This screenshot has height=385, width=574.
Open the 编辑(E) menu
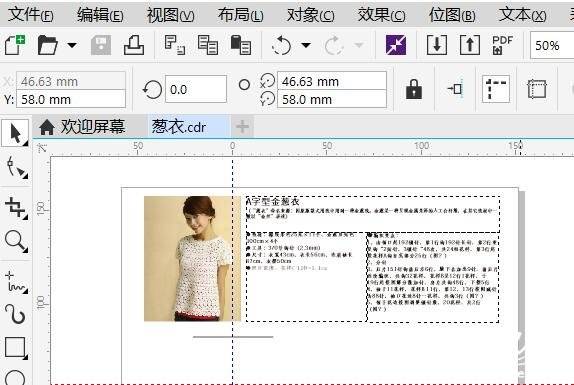click(100, 15)
